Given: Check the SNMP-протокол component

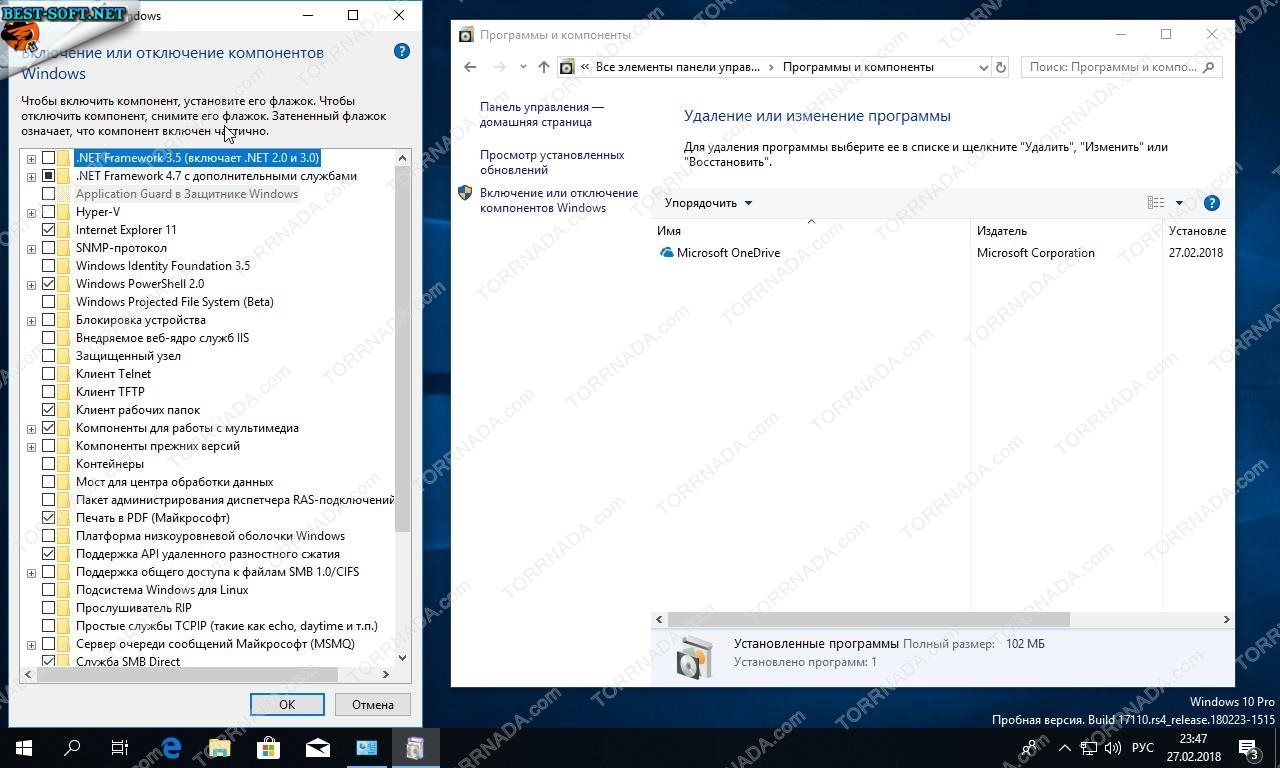Looking at the screenshot, I should 48,248.
